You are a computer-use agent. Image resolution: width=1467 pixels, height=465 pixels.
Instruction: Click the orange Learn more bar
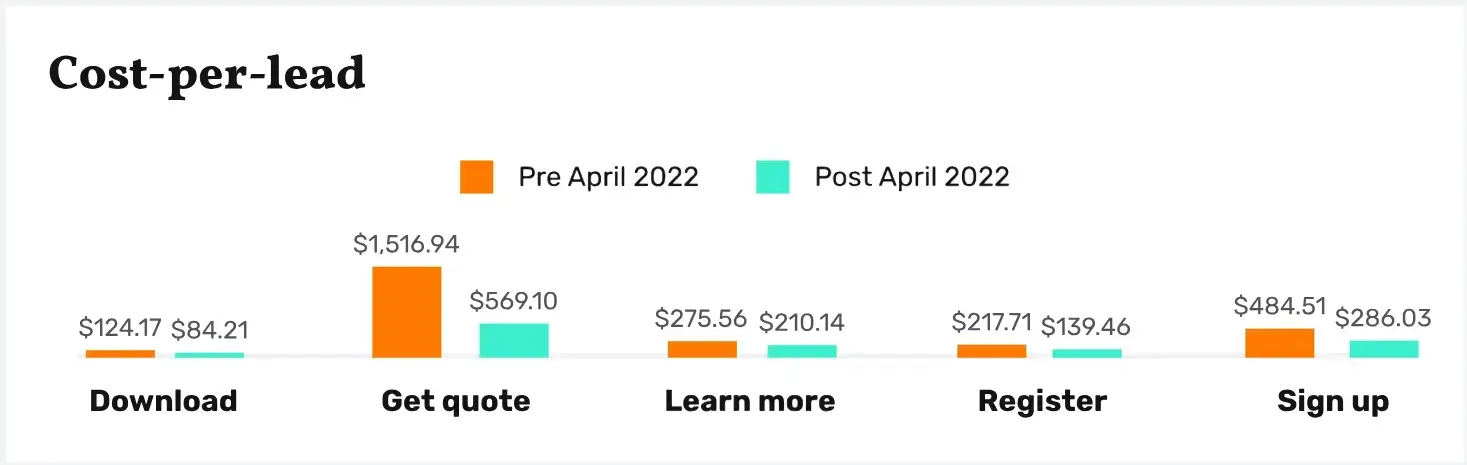point(702,349)
